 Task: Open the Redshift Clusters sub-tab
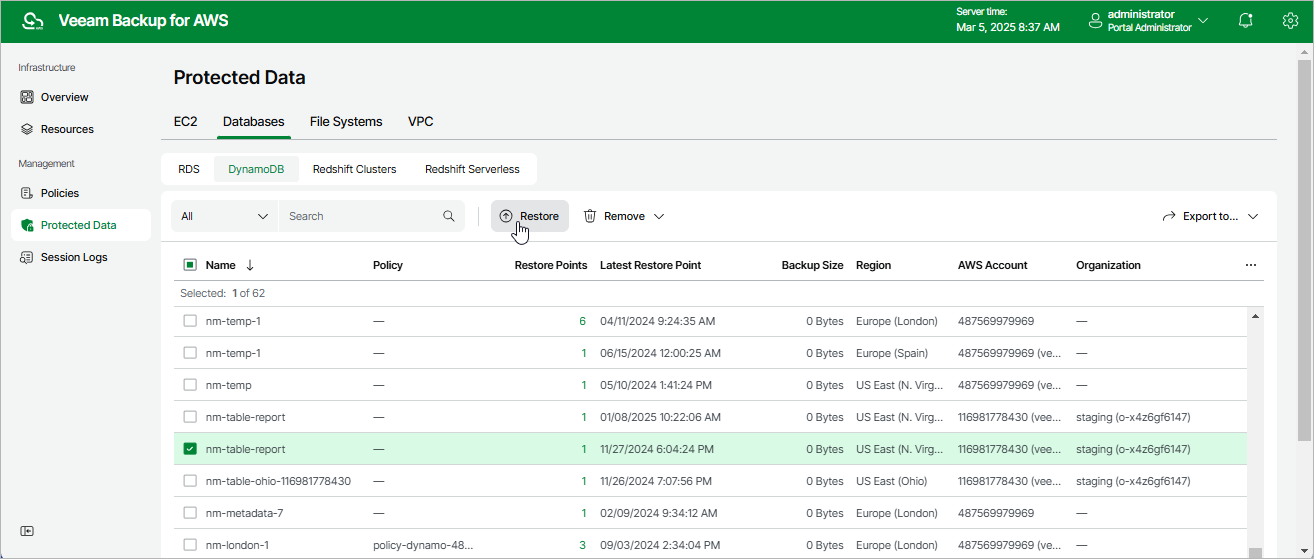coord(354,169)
